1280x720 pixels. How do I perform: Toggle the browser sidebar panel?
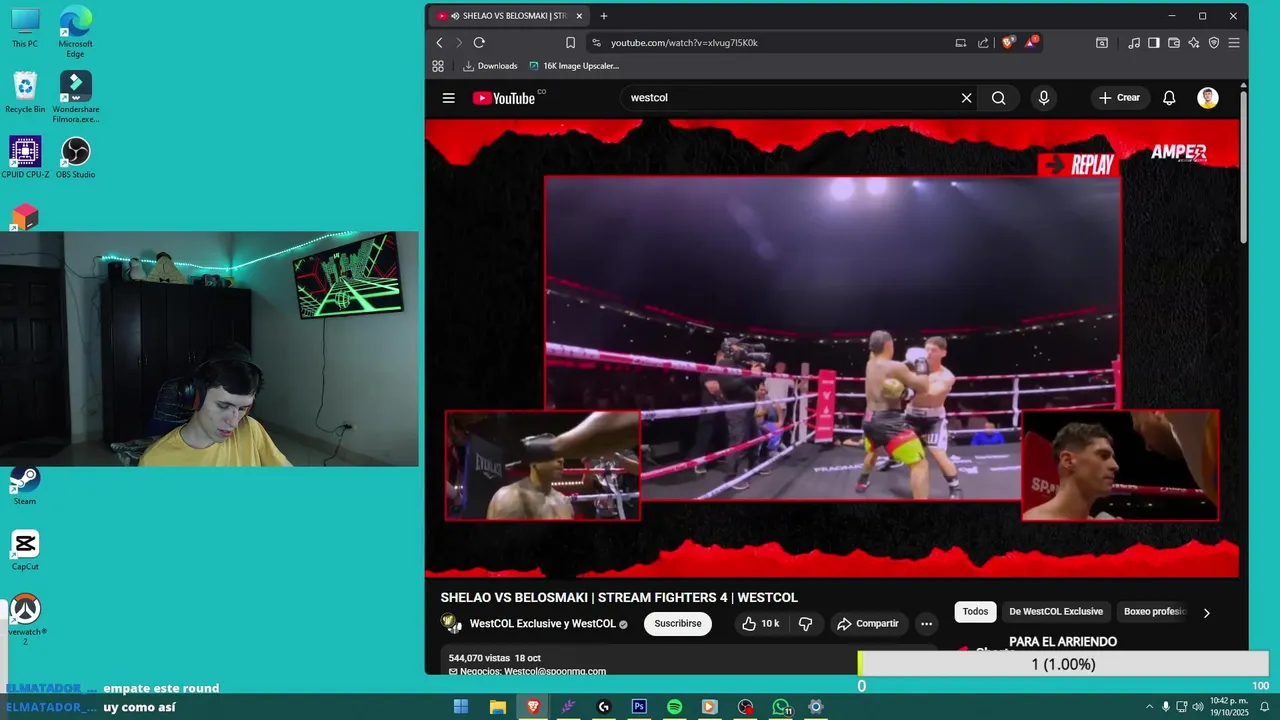click(x=1153, y=43)
